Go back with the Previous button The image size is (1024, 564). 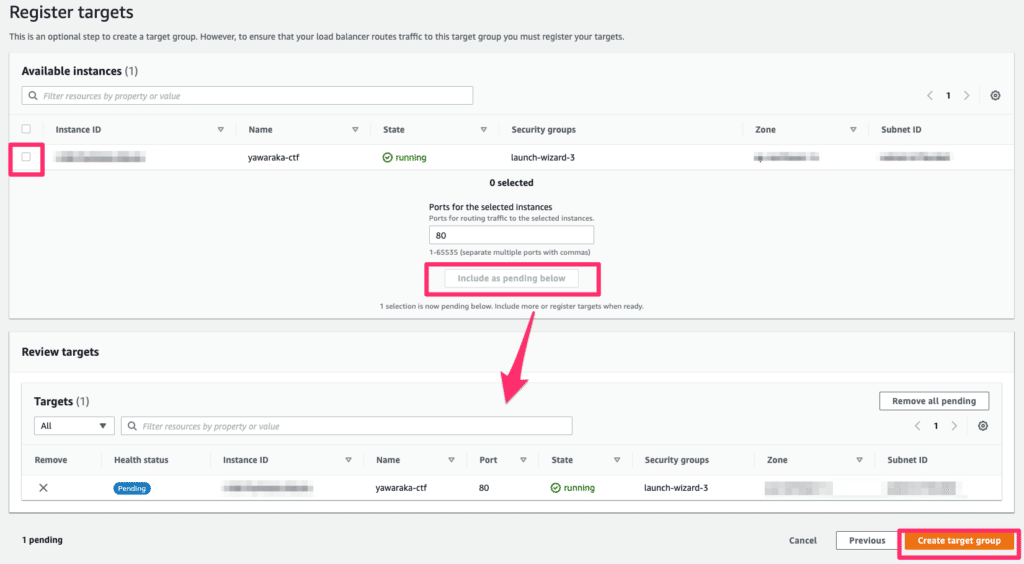pyautogui.click(x=866, y=540)
